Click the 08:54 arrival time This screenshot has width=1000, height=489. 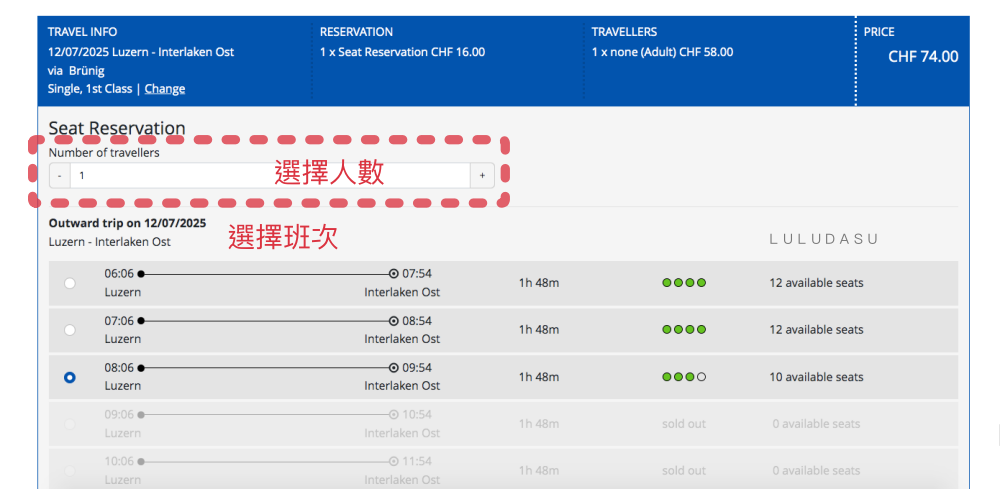[x=417, y=321]
